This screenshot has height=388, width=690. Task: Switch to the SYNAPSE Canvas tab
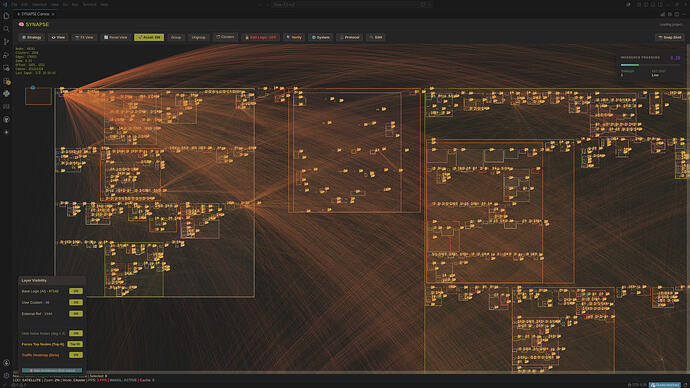pos(35,14)
